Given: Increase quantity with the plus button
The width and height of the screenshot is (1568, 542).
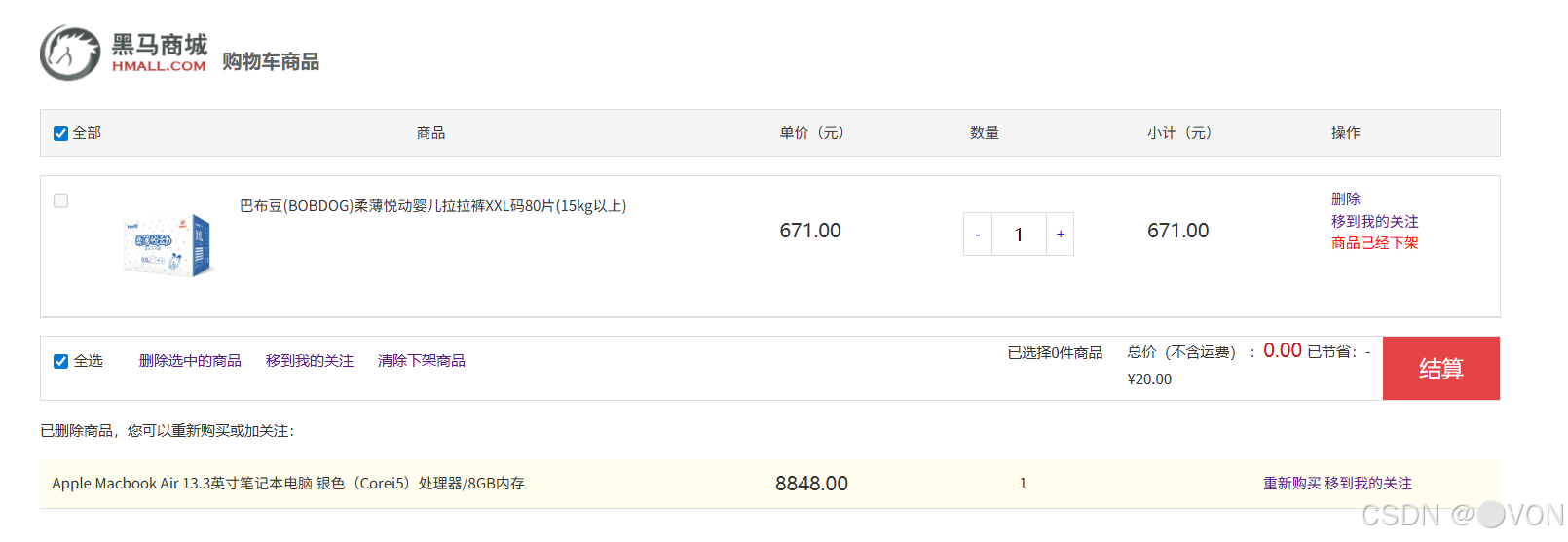Looking at the screenshot, I should click(1061, 235).
